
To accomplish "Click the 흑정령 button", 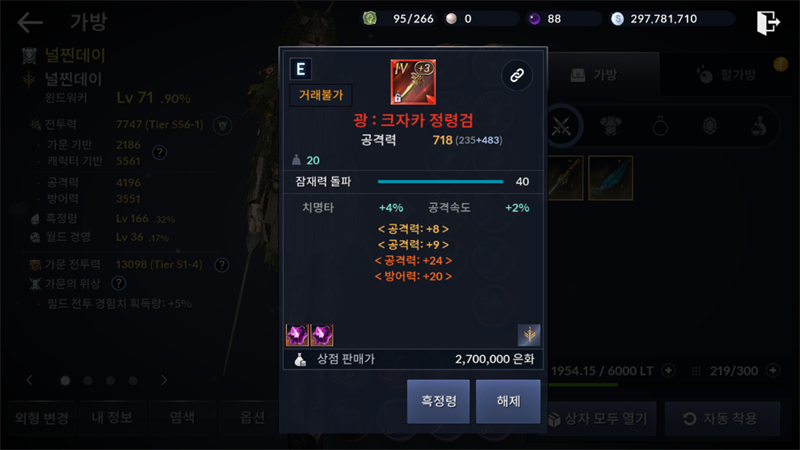I will pos(438,402).
